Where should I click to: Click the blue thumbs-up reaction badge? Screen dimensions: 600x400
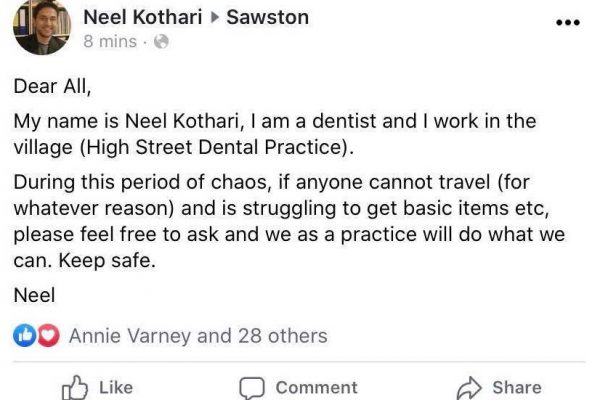click(24, 336)
